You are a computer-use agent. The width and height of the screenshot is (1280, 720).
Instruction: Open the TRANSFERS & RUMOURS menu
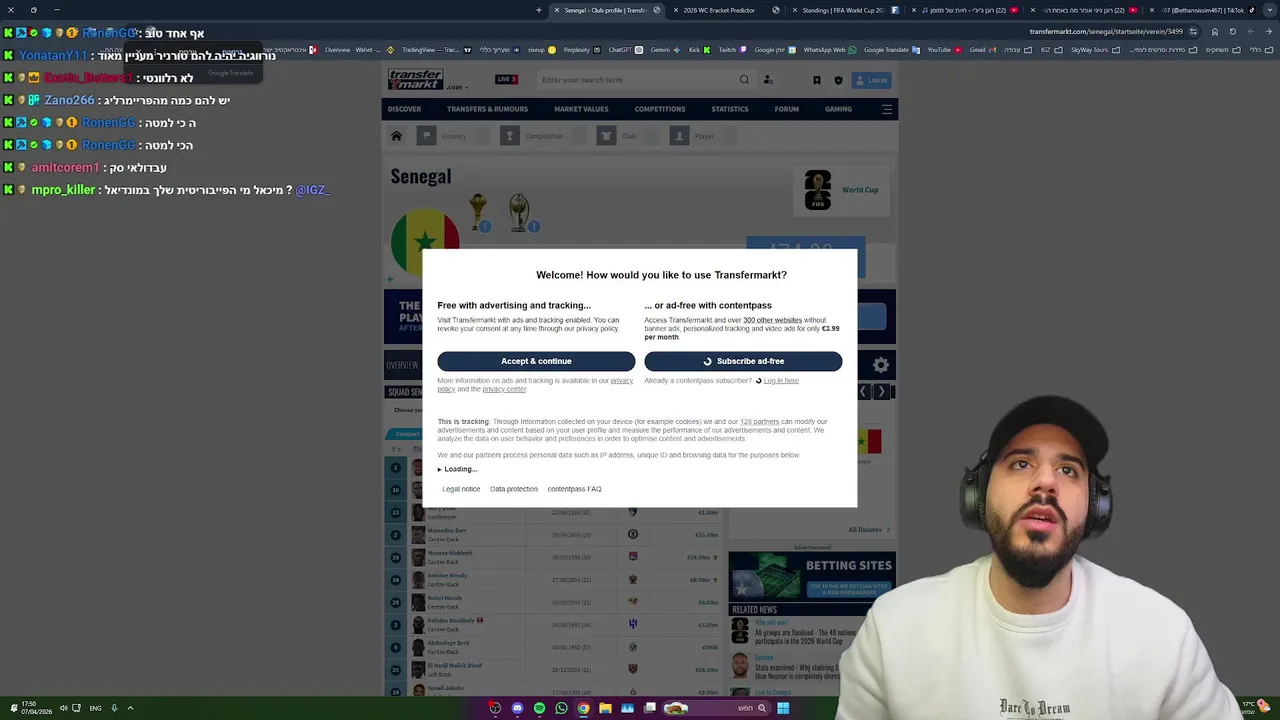click(x=487, y=109)
